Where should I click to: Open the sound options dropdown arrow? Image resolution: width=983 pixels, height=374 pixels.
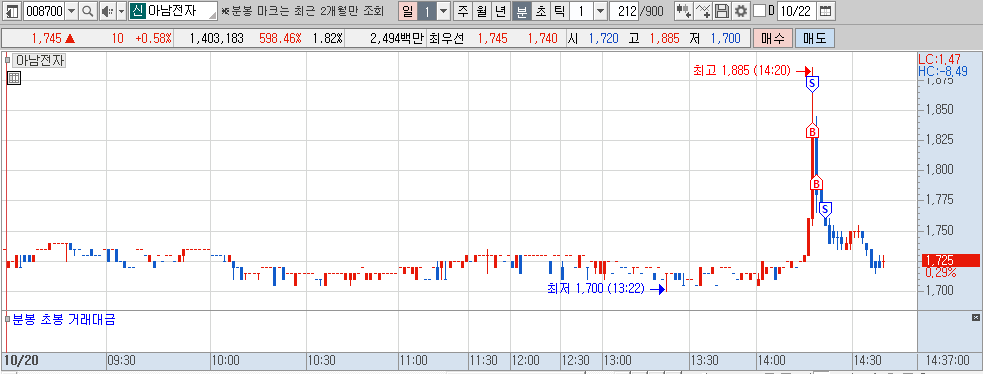122,11
